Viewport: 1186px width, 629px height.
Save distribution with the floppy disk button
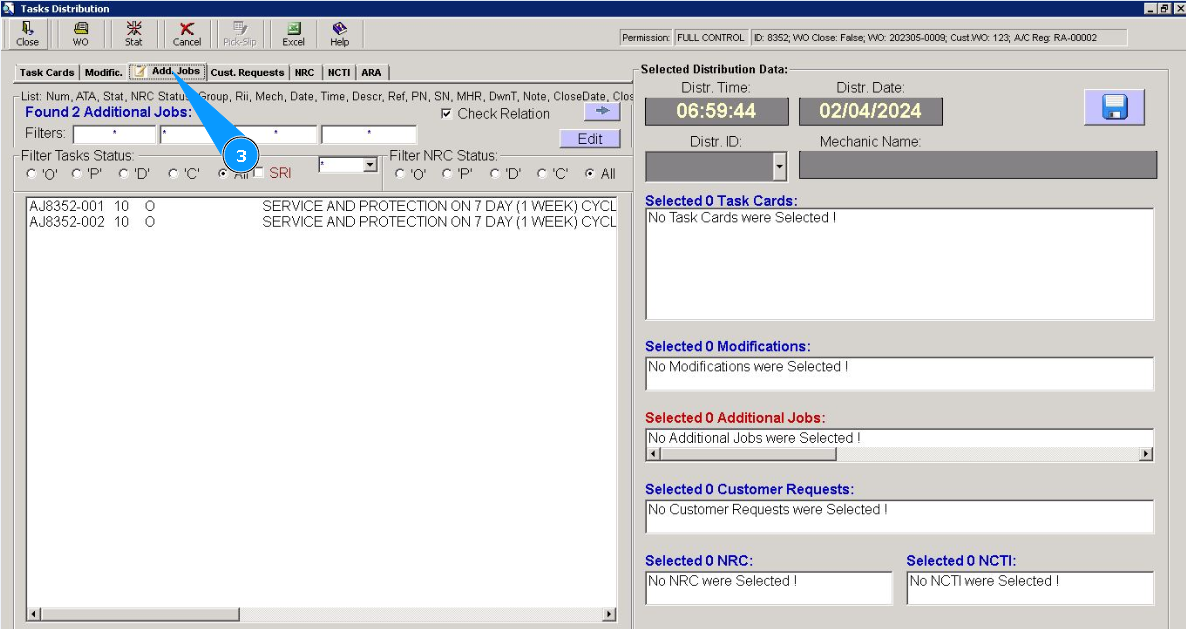pos(1114,107)
